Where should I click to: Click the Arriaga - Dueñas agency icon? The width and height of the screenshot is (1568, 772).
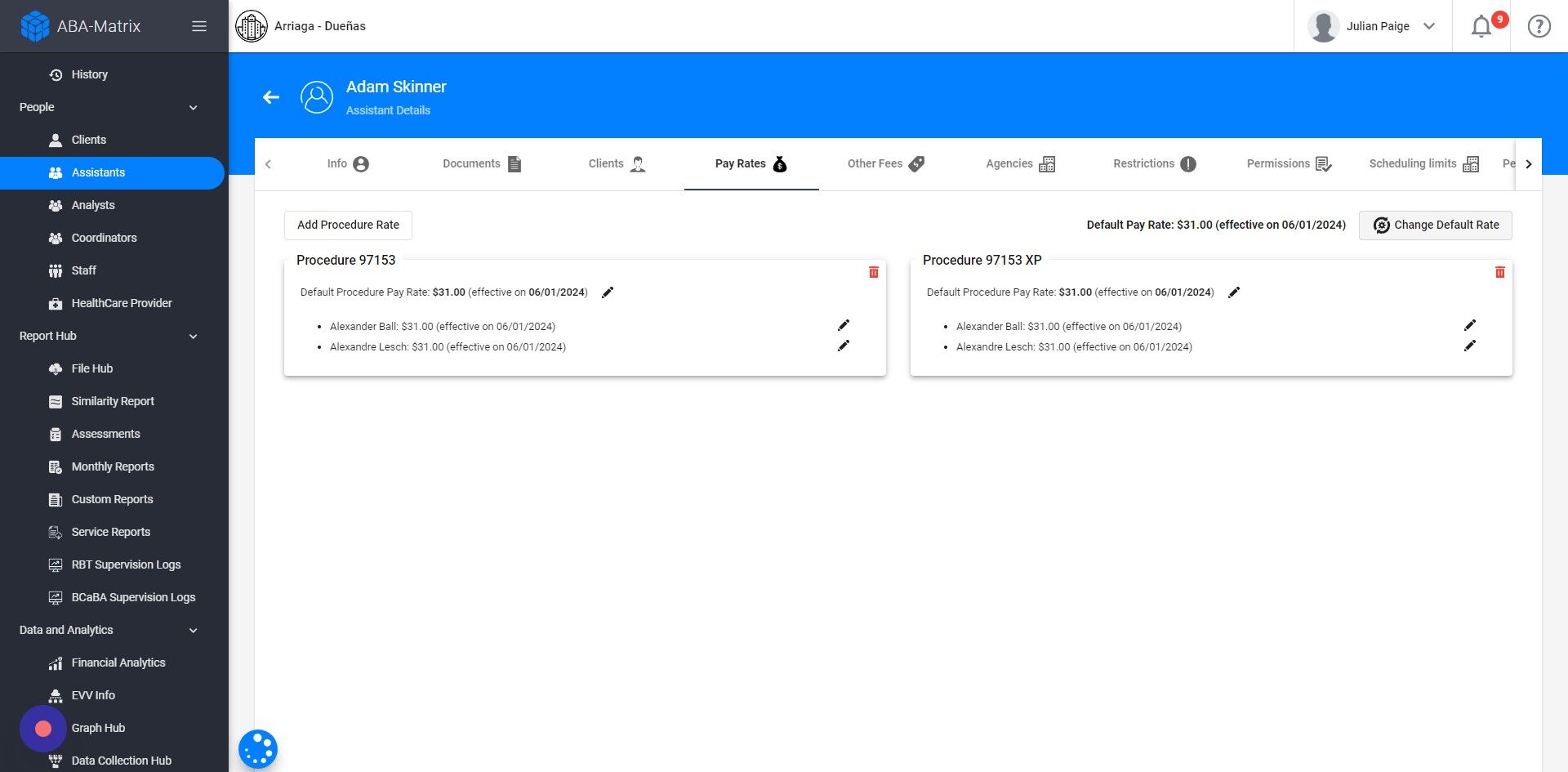pos(252,26)
